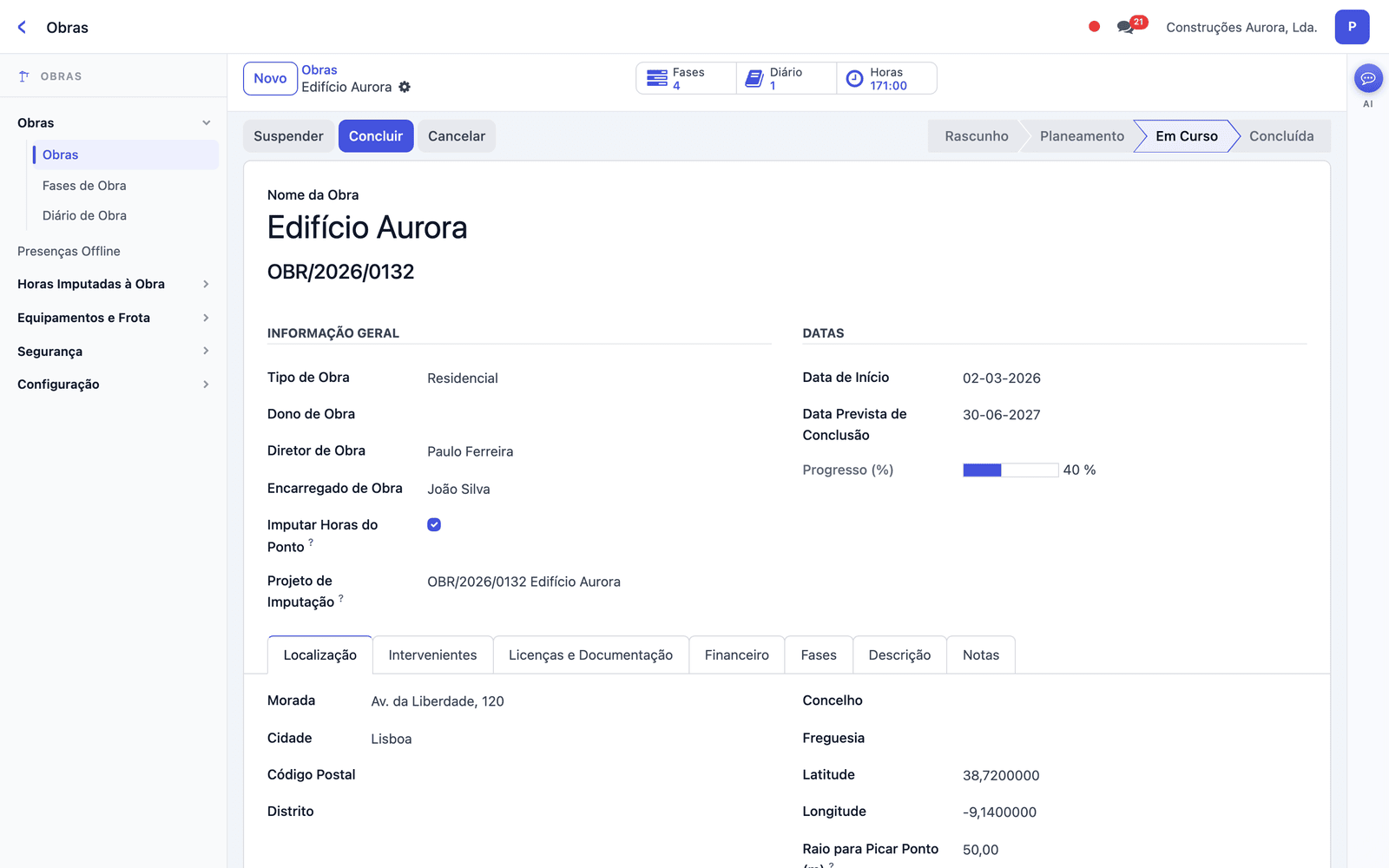Click the Suspender button
The width and height of the screenshot is (1389, 868).
point(288,136)
